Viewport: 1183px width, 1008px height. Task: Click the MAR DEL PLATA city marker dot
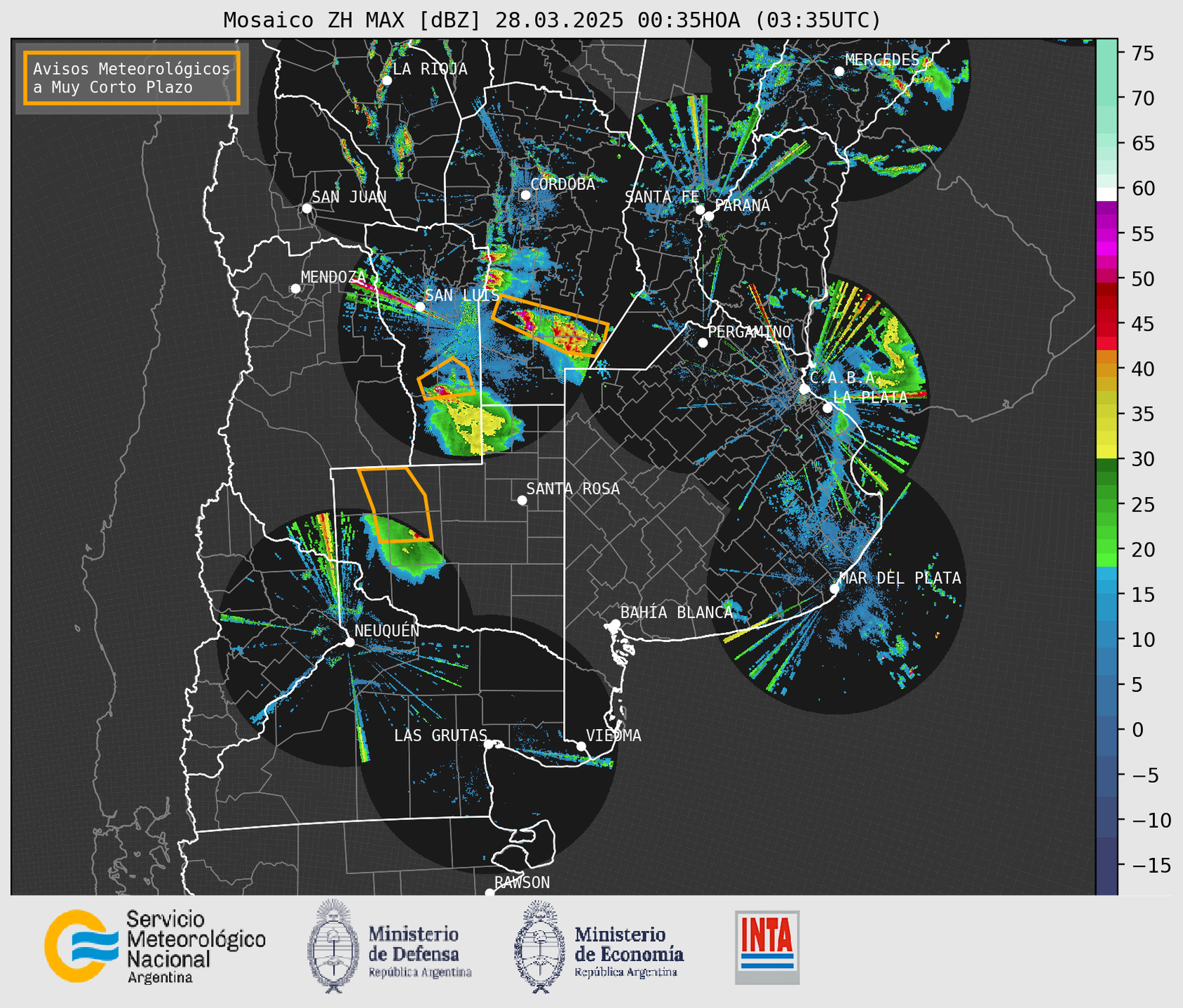tap(834, 589)
